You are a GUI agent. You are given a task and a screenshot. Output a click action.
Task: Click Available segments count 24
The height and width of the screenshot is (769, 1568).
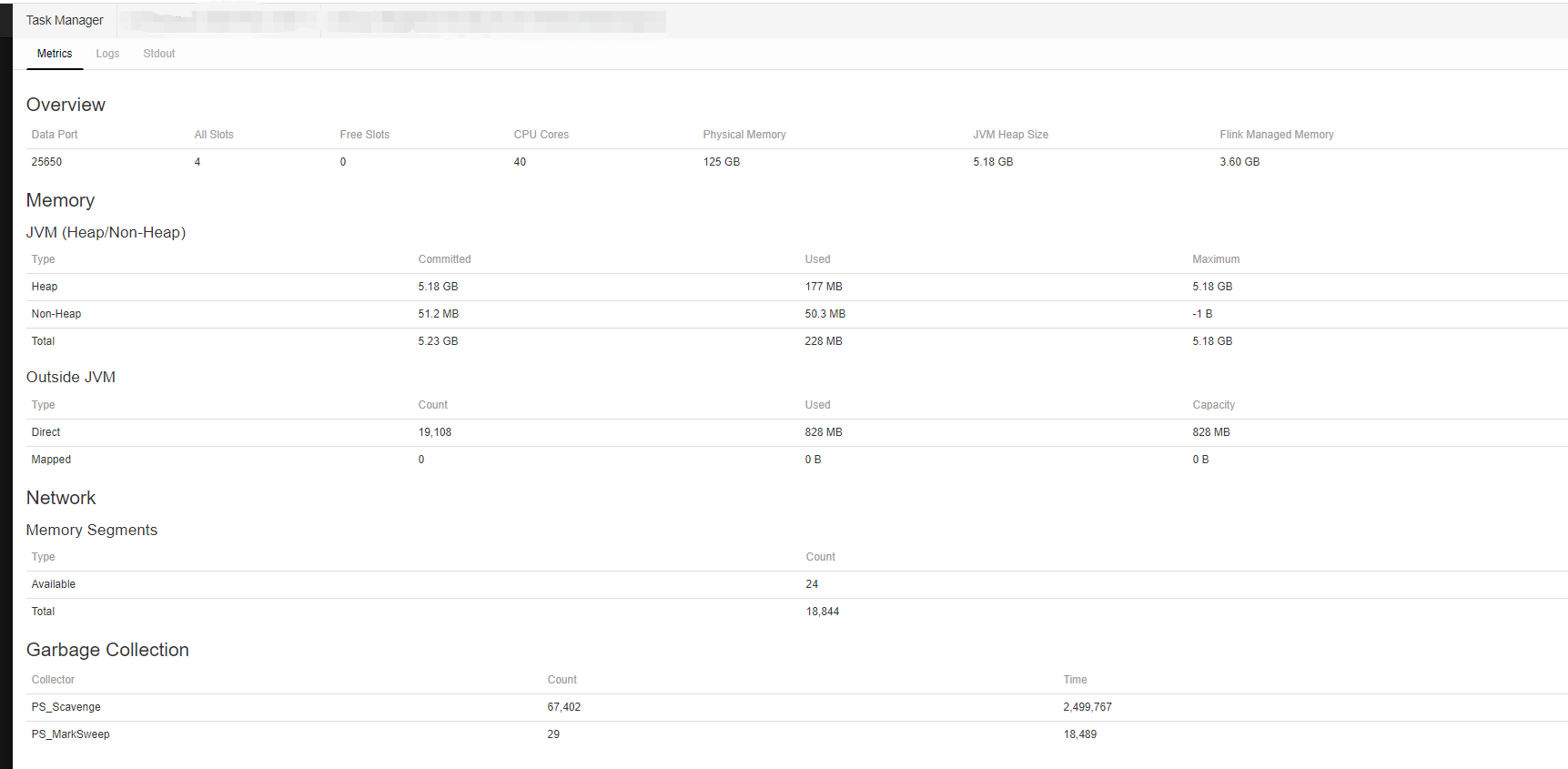click(812, 584)
